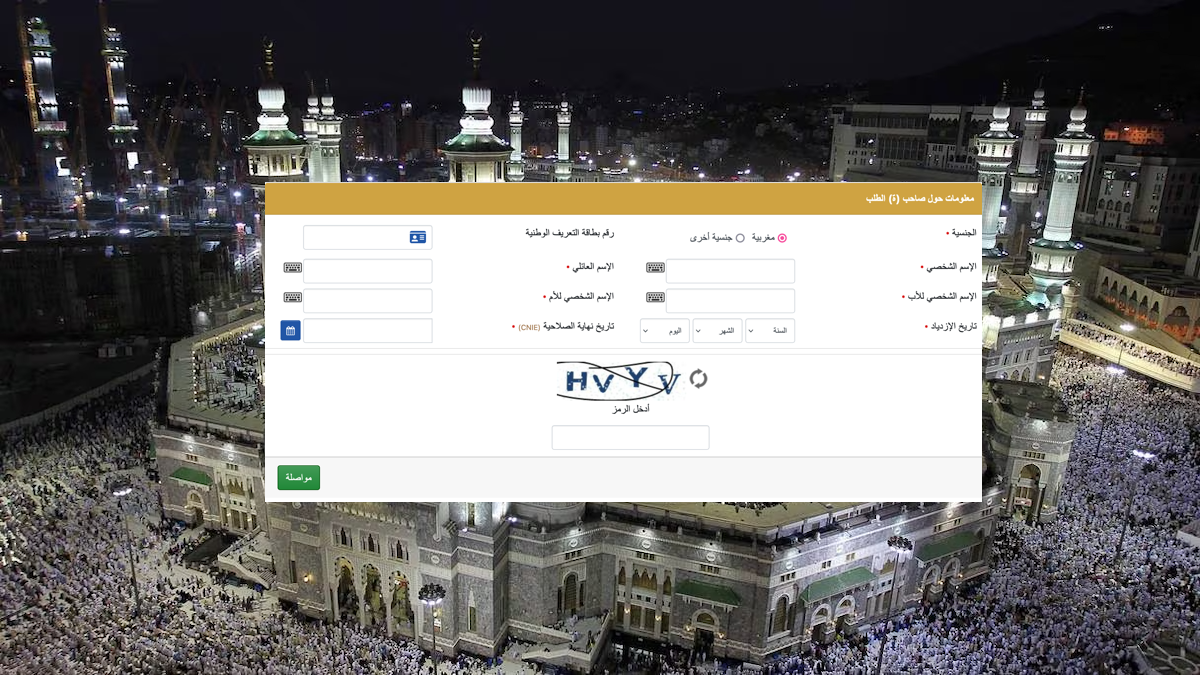Focus the الإسم الشخصي text input

[730, 271]
